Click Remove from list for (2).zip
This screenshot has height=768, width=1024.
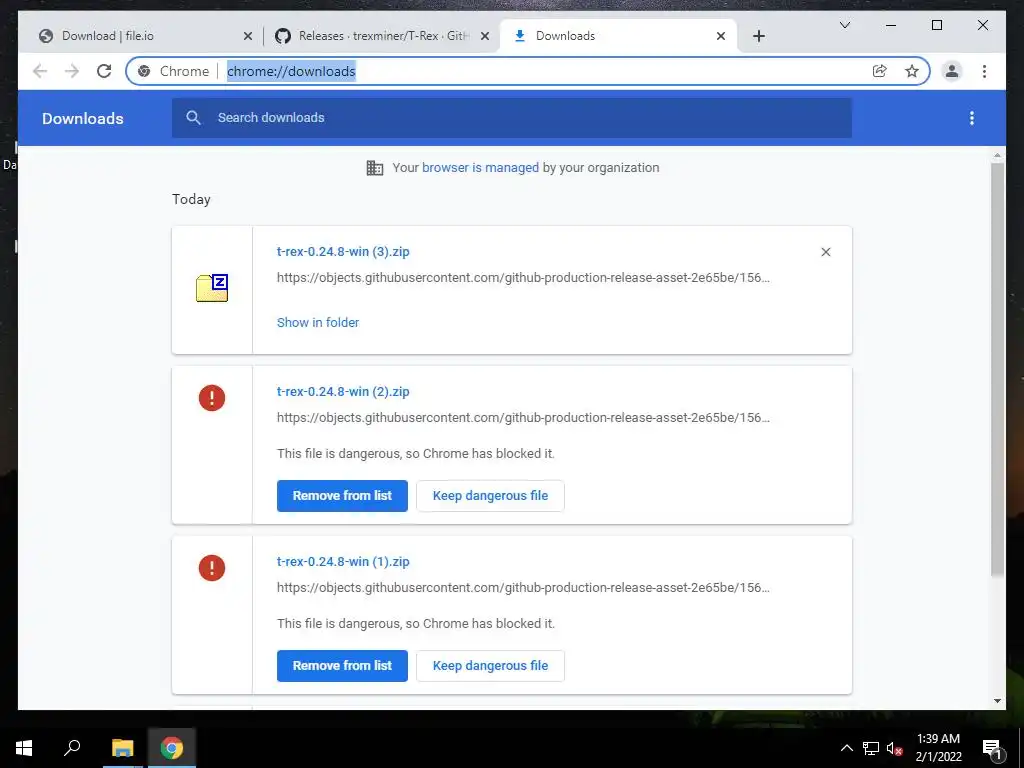coord(342,496)
